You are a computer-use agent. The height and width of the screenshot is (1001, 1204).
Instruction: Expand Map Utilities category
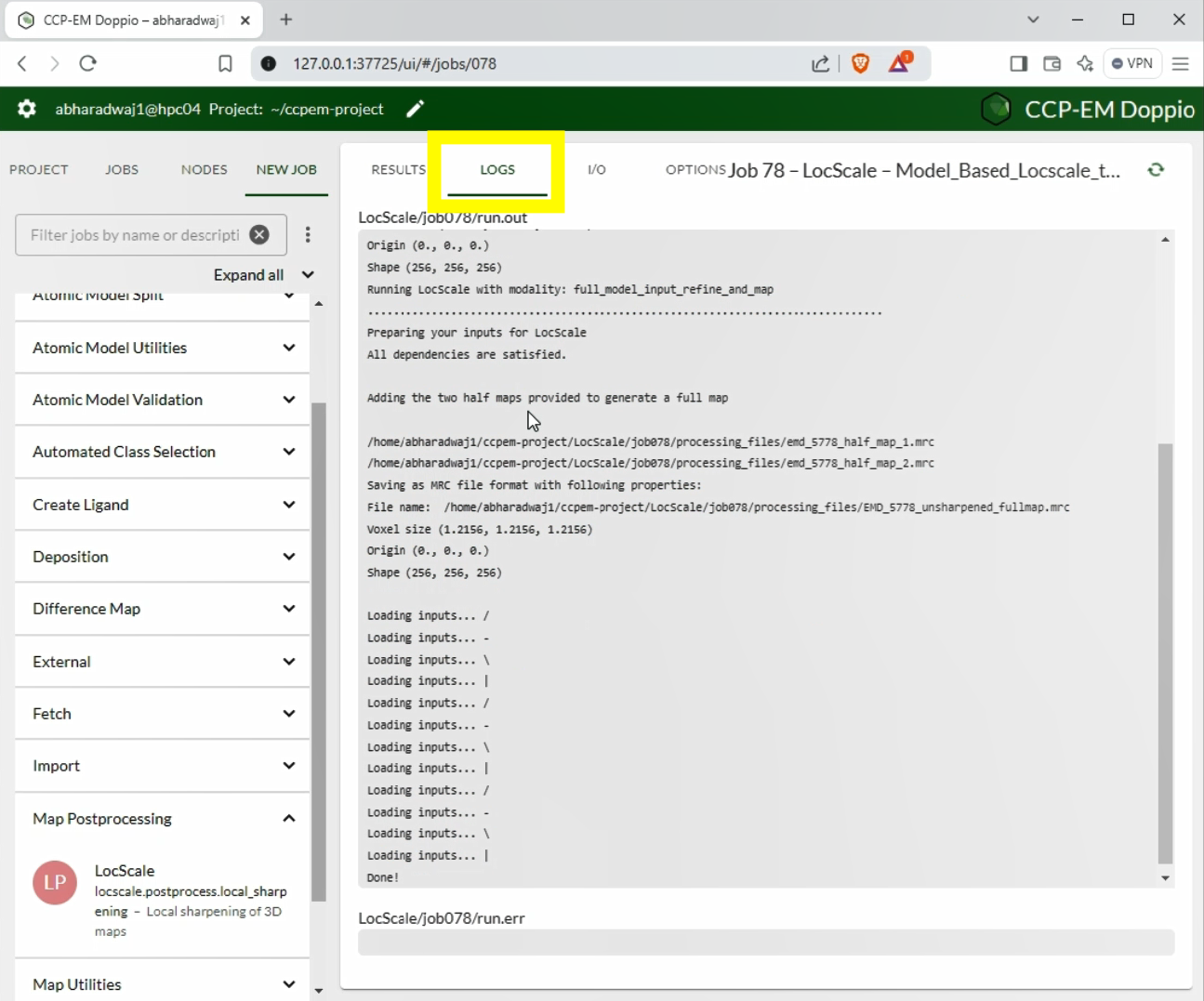pyautogui.click(x=162, y=983)
